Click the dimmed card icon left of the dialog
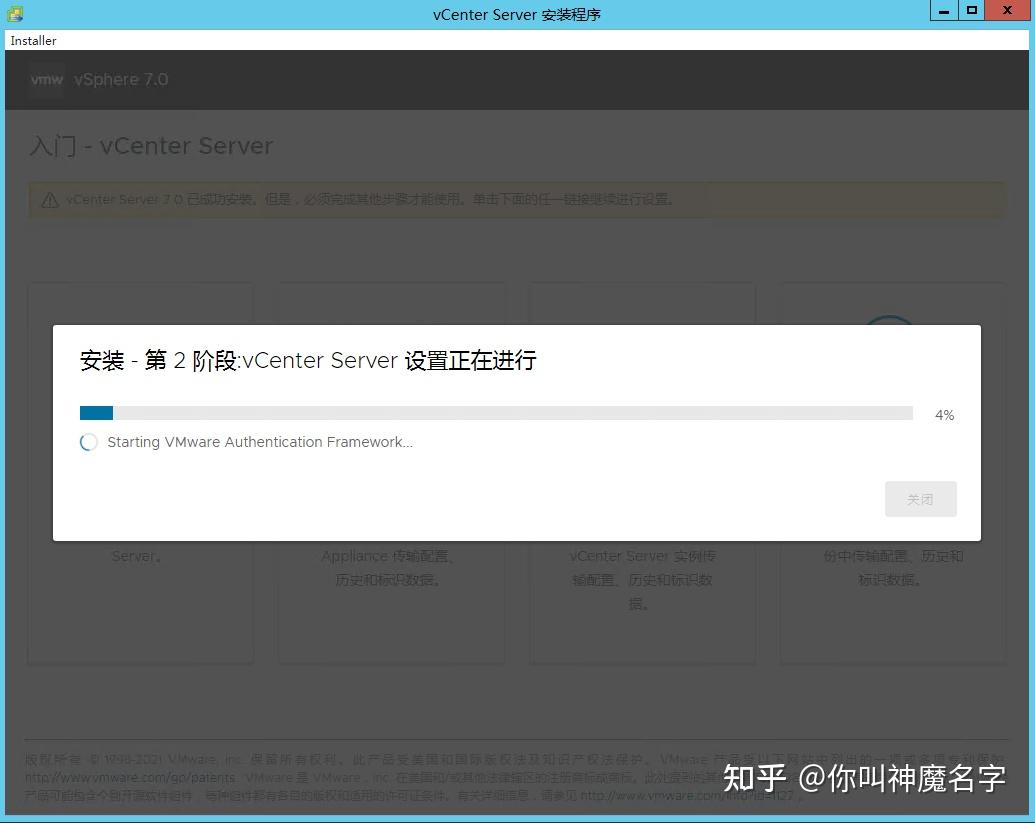The image size is (1035, 823). coord(140,300)
